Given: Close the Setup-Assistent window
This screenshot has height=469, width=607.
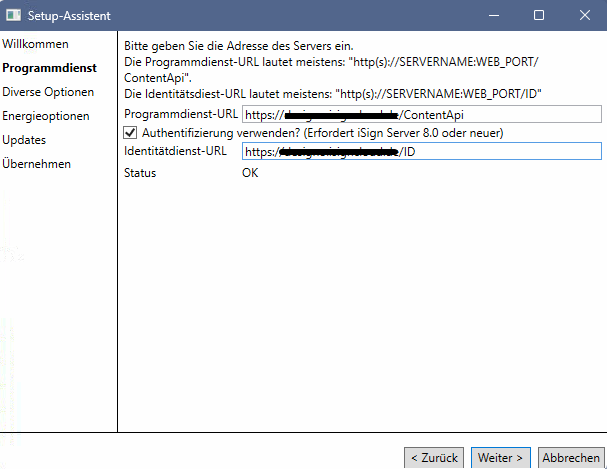Looking at the screenshot, I should (585, 15).
